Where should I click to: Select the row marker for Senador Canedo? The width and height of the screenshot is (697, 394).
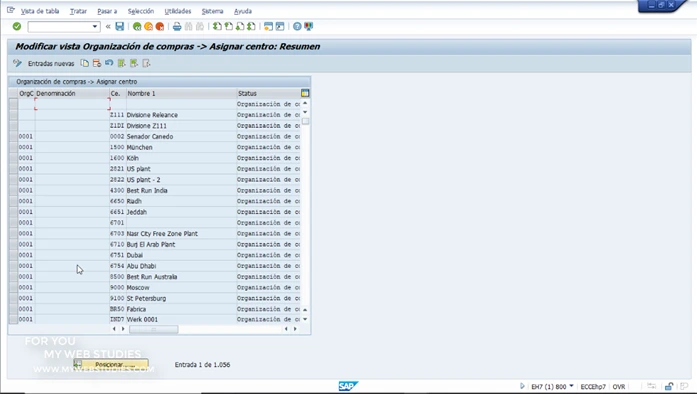[13, 137]
